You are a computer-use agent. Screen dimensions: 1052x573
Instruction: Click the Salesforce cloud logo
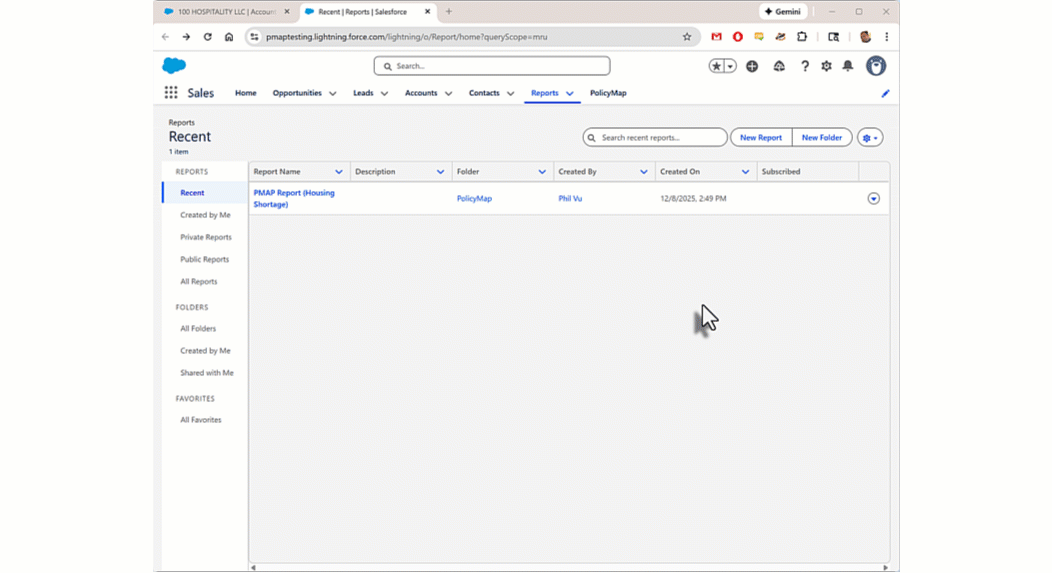point(174,65)
